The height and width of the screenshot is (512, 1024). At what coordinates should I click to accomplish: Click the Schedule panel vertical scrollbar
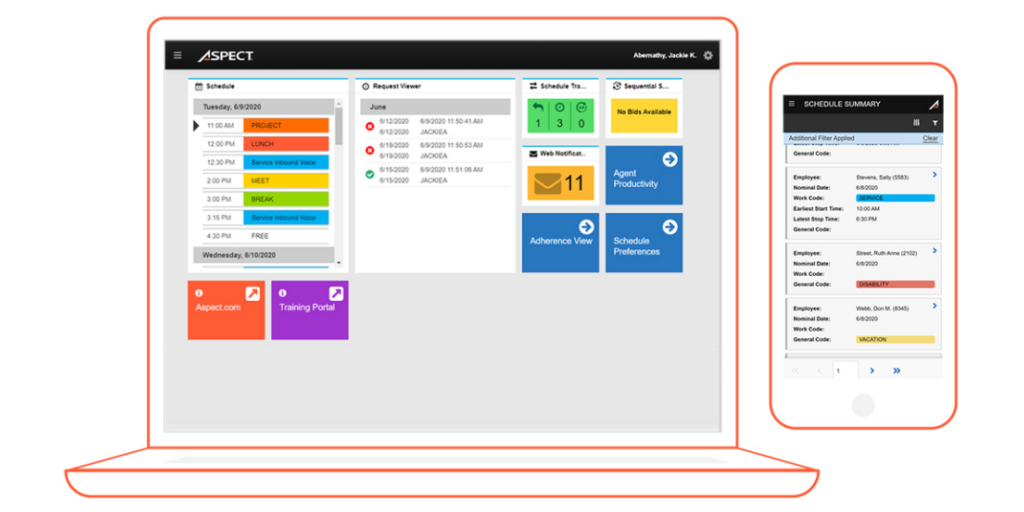click(338, 130)
